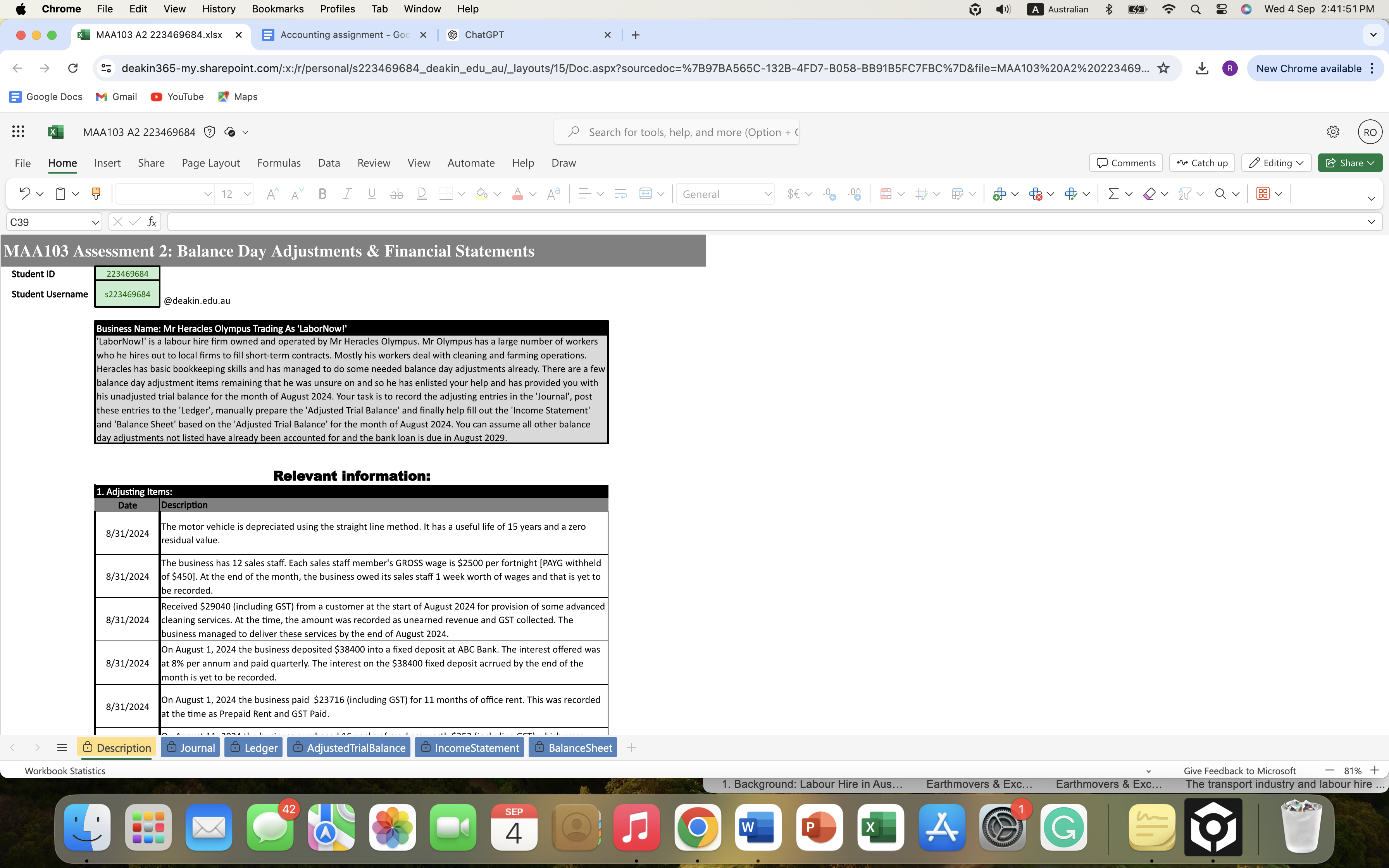The image size is (1389, 868).
Task: Apply underline to the selected cell
Action: point(371,193)
